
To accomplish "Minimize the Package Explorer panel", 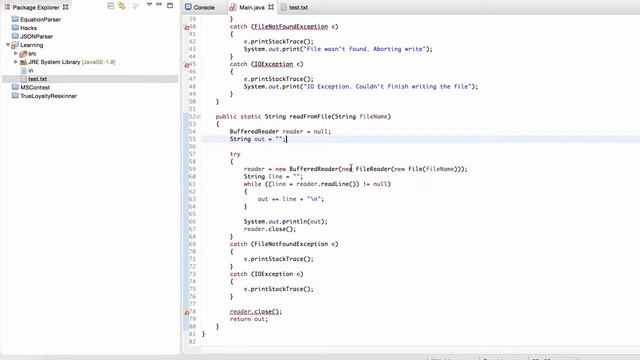I will tap(159, 5).
